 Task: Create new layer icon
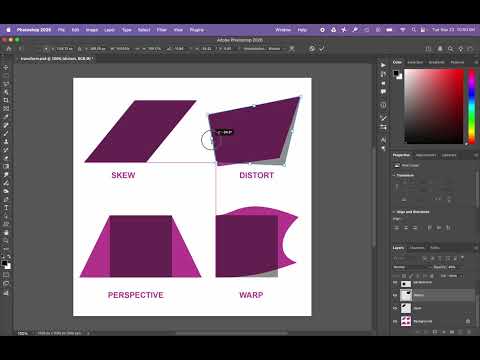point(460,332)
